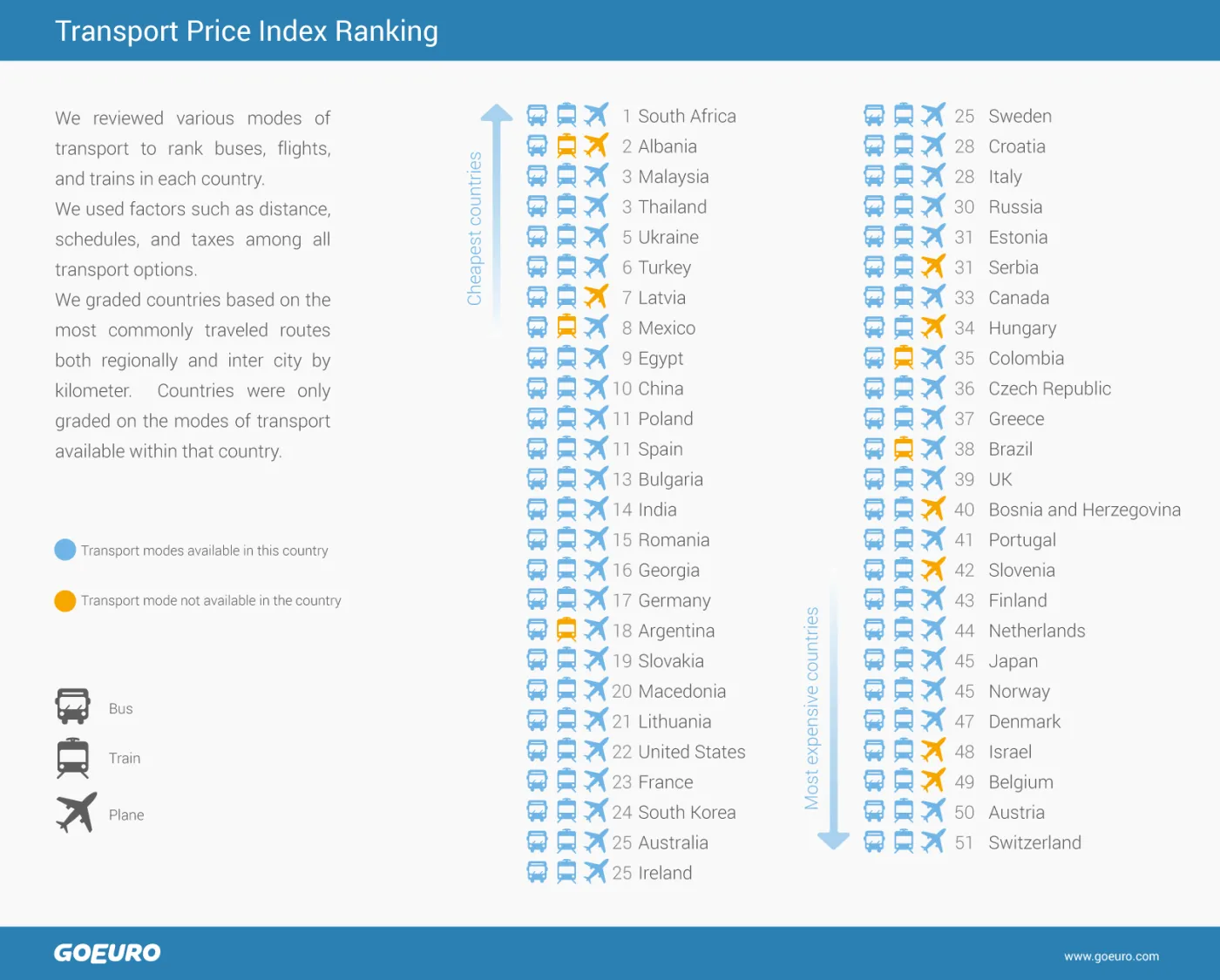The image size is (1220, 980).
Task: Select Bosnia and Herzegovina country label
Action: tap(1084, 510)
